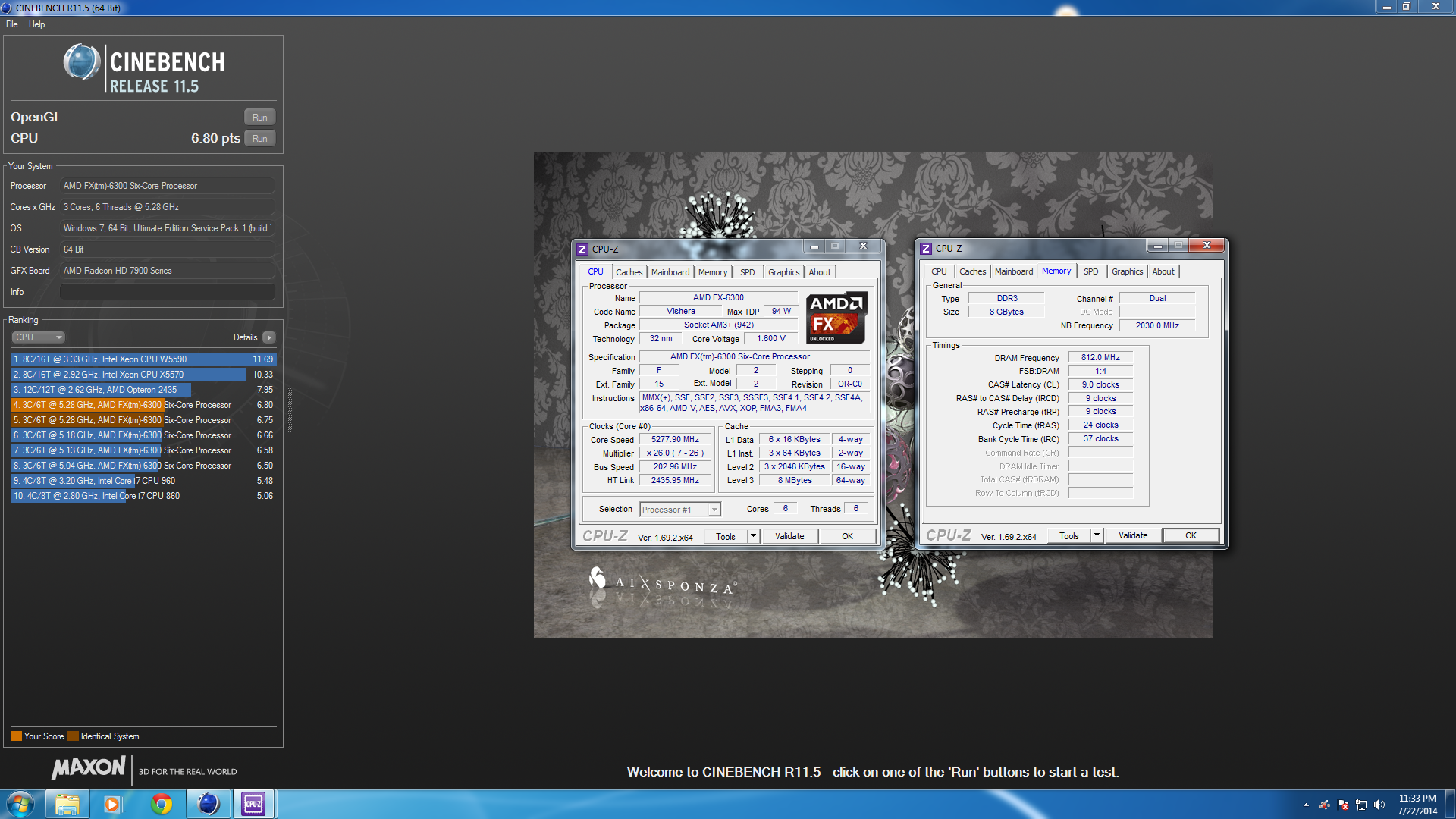Click the AMD FX Unlocked logo in CPU-Z
The width and height of the screenshot is (1456, 819).
(x=836, y=318)
